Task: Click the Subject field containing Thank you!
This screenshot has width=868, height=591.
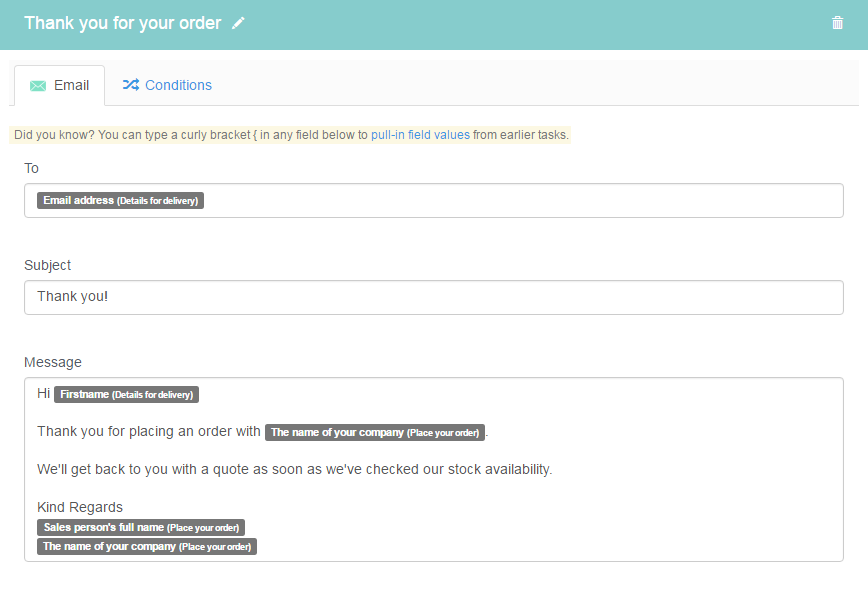Action: [434, 298]
